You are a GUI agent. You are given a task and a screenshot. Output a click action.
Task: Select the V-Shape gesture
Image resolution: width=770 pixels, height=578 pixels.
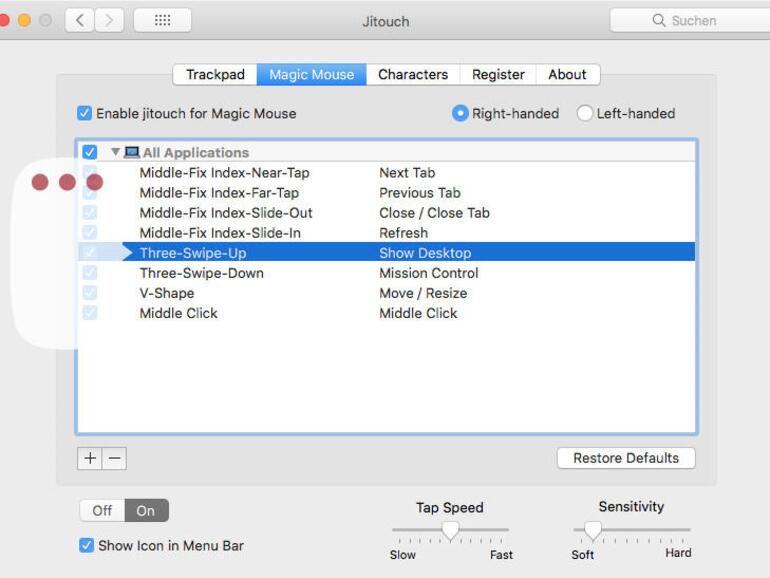[x=167, y=293]
